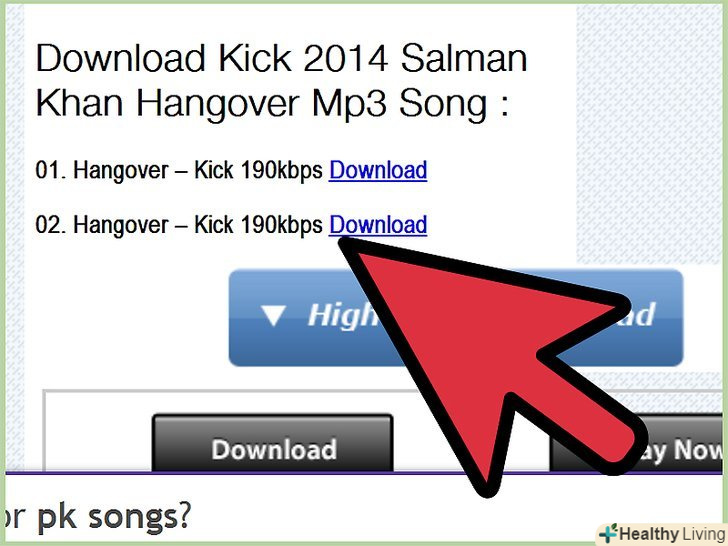Click the "01. Hangover – Kick 190kbps" text
728x546 pixels.
[x=179, y=170]
